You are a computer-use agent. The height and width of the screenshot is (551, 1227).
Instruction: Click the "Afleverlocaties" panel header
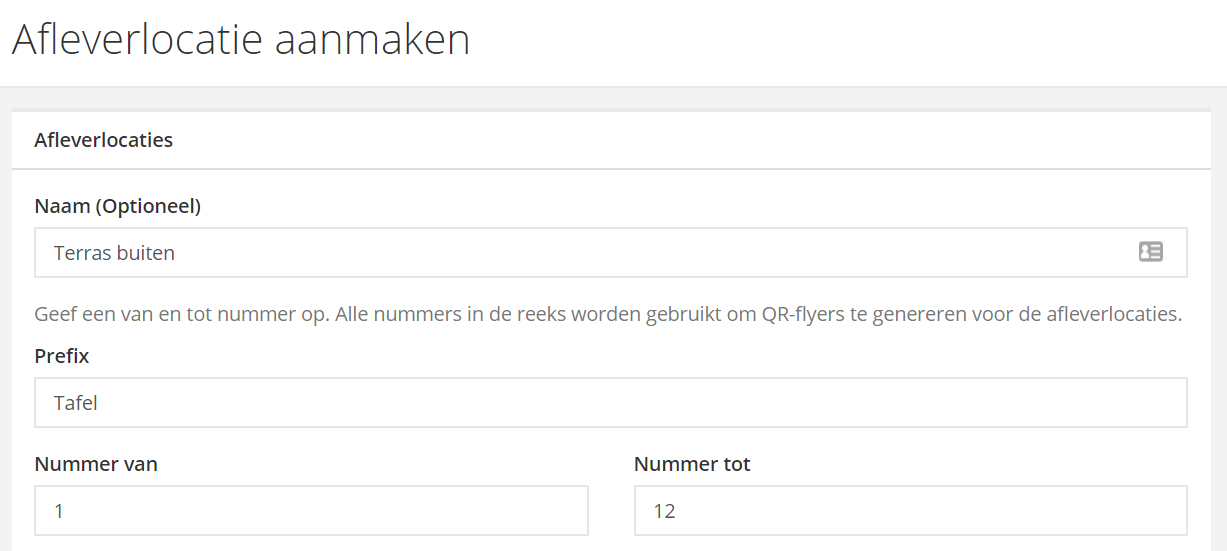pos(104,140)
